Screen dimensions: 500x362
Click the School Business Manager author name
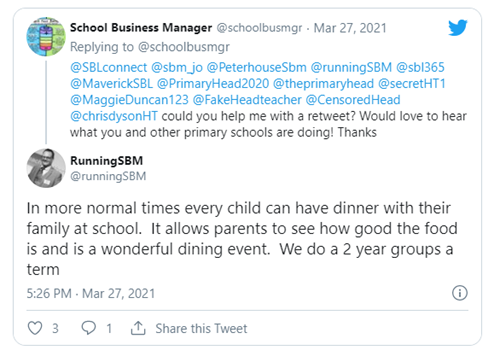(141, 28)
